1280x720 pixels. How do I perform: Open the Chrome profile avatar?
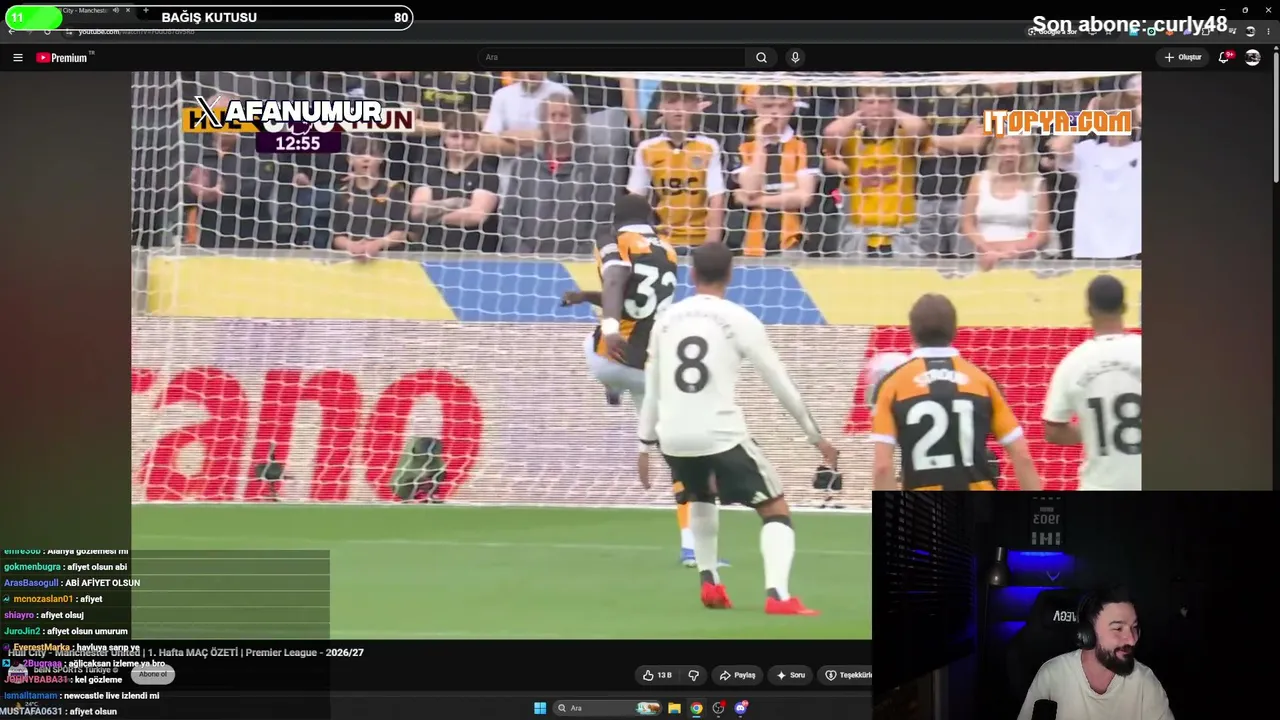(x=1250, y=31)
